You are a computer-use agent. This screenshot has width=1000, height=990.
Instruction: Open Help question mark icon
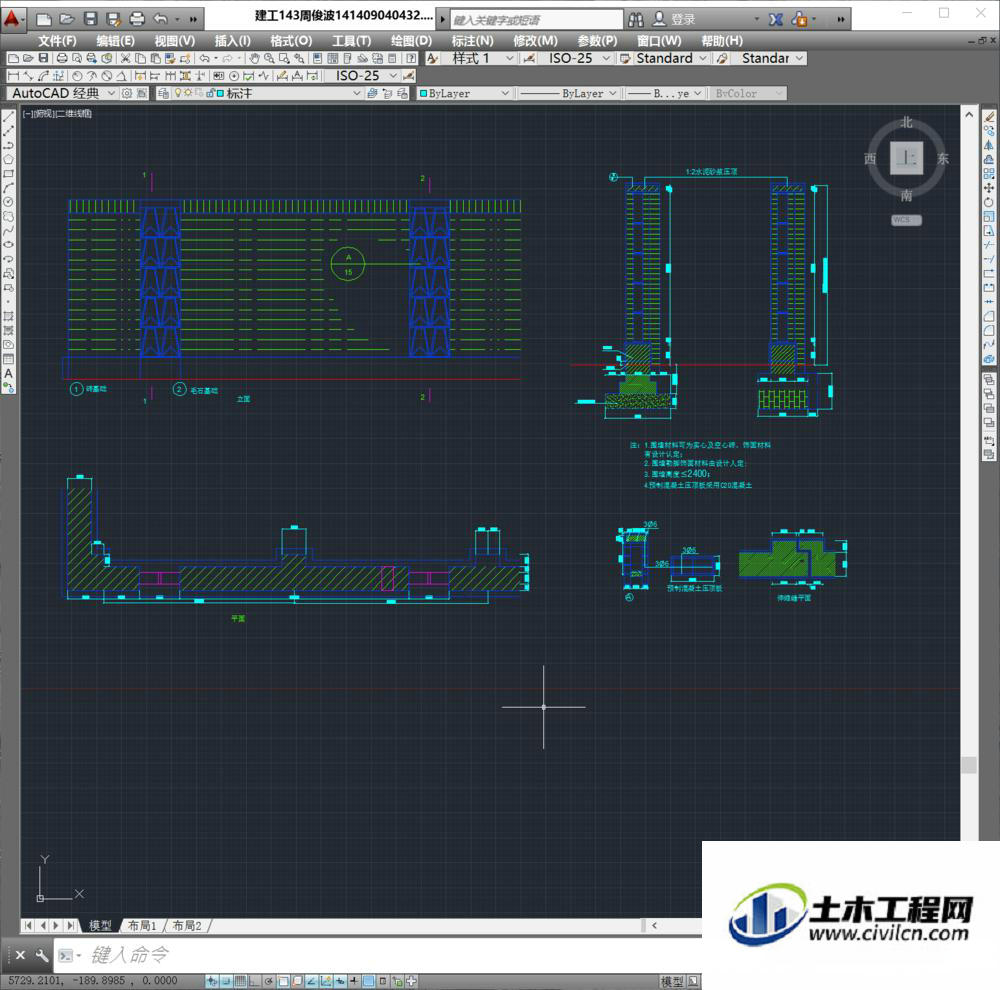(x=411, y=58)
